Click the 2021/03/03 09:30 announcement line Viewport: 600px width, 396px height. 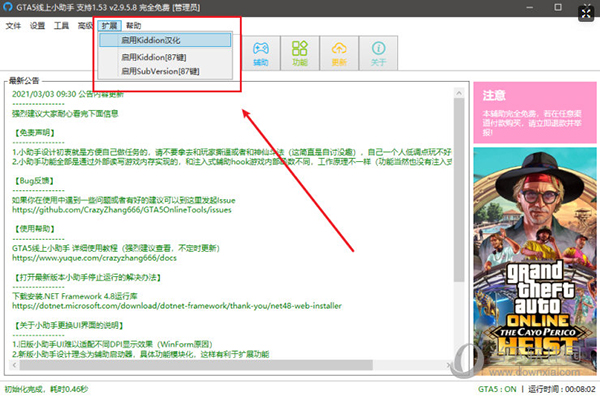tap(68, 94)
